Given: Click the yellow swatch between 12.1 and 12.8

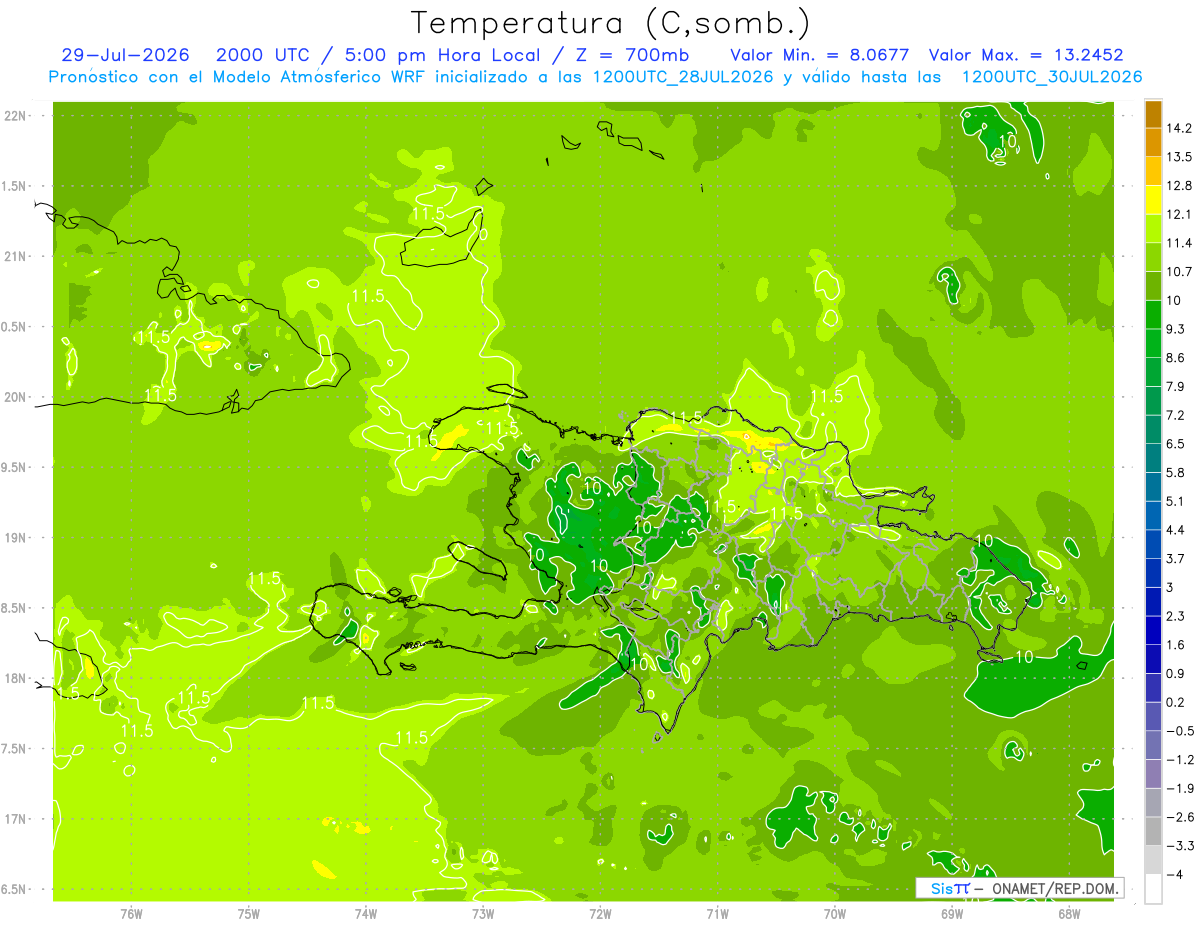Looking at the screenshot, I should point(1153,200).
